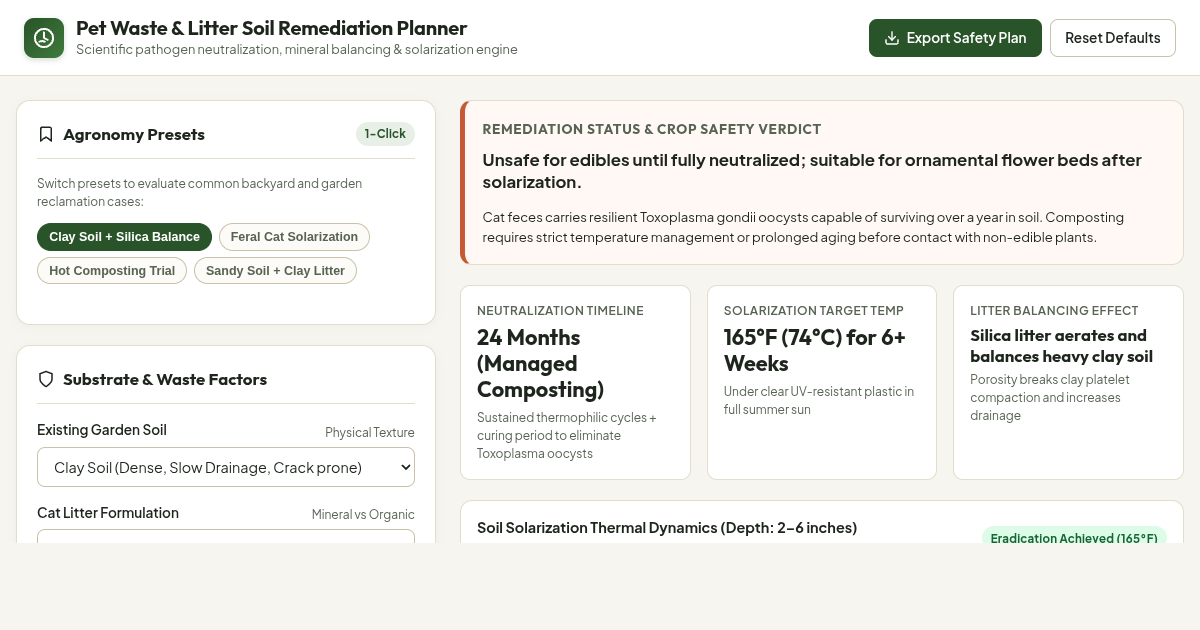The height and width of the screenshot is (630, 1200).
Task: Export the safety plan
Action: [955, 38]
